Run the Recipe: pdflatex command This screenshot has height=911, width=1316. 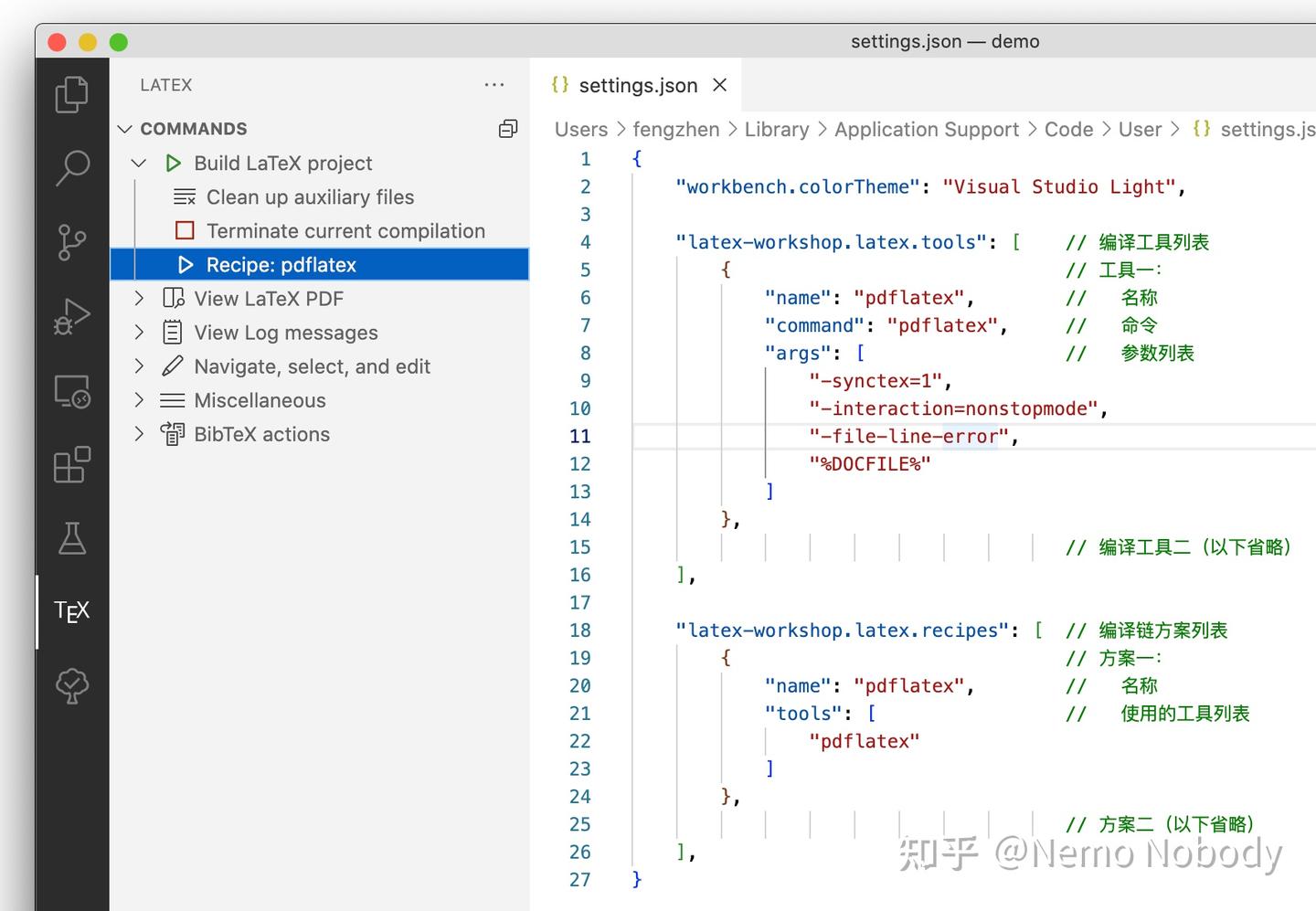[x=281, y=264]
